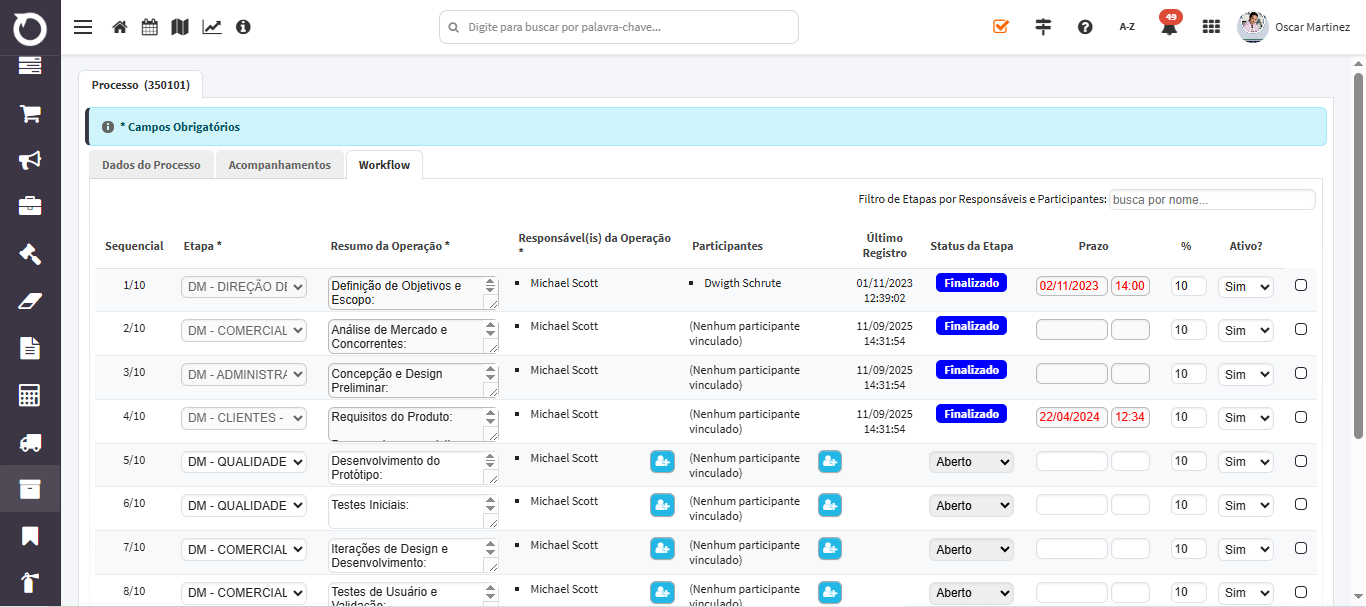Open the help question mark icon
Viewport: 1366px width, 607px height.
pyautogui.click(x=1085, y=27)
